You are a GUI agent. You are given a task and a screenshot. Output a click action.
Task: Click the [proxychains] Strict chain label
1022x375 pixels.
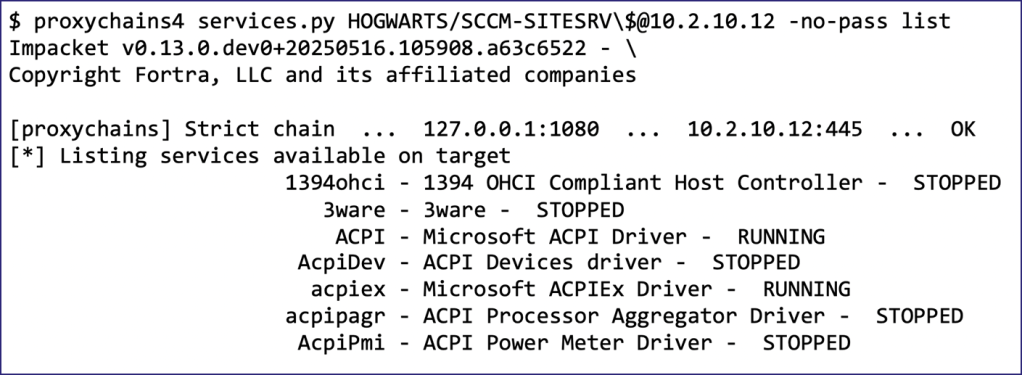[x=171, y=129]
